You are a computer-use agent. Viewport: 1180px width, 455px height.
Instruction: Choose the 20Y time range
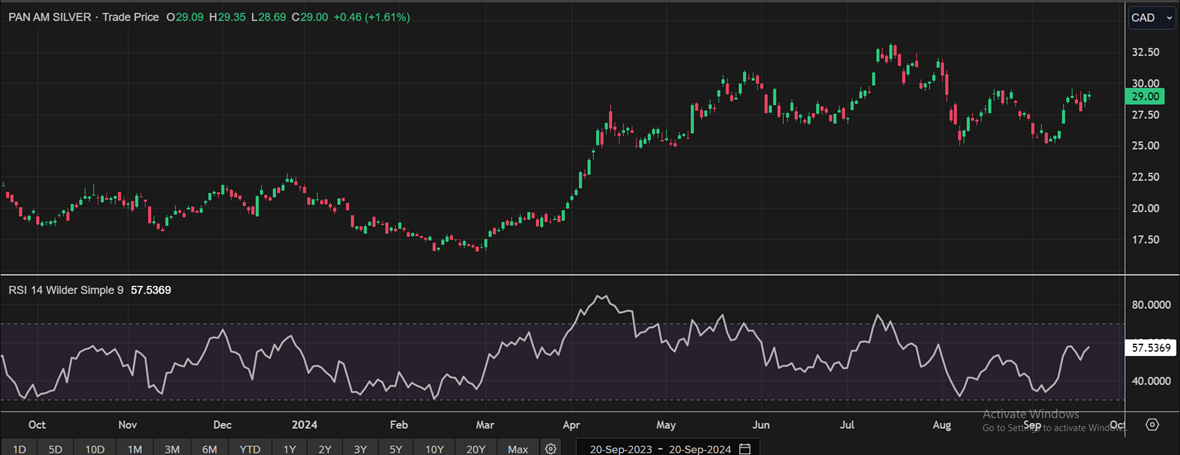[476, 449]
